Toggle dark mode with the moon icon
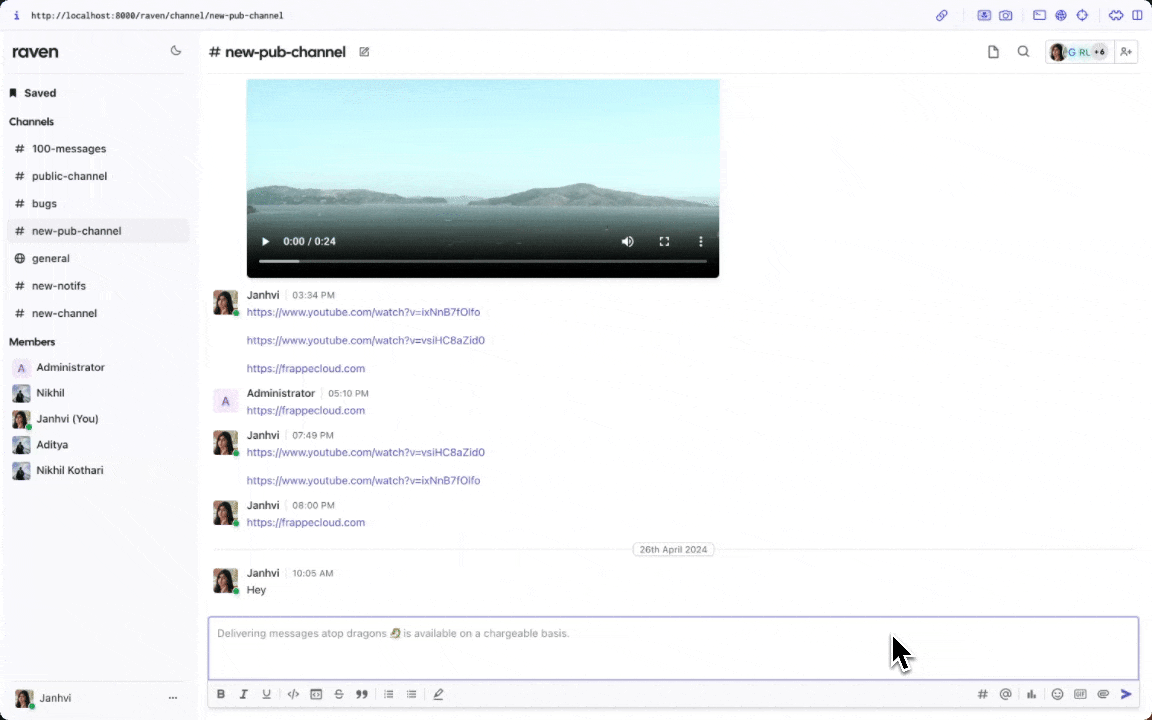Viewport: 1152px width, 720px height. (x=176, y=51)
